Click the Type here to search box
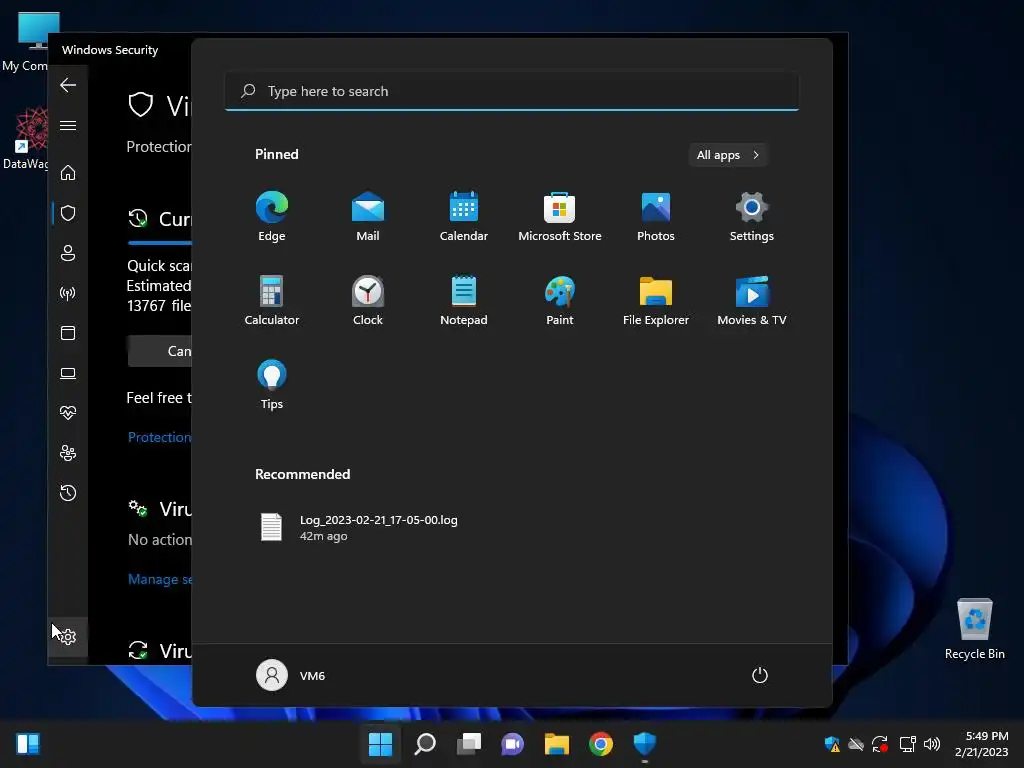This screenshot has height=768, width=1024. pyautogui.click(x=512, y=91)
